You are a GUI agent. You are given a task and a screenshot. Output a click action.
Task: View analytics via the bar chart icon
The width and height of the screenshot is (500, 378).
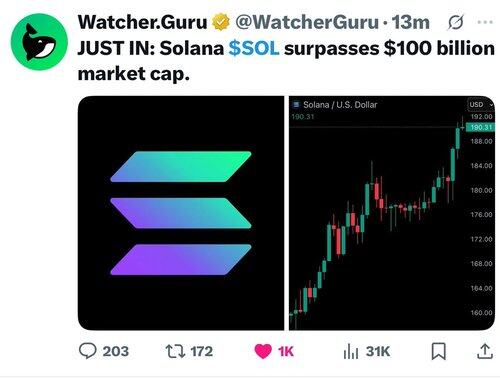click(351, 351)
